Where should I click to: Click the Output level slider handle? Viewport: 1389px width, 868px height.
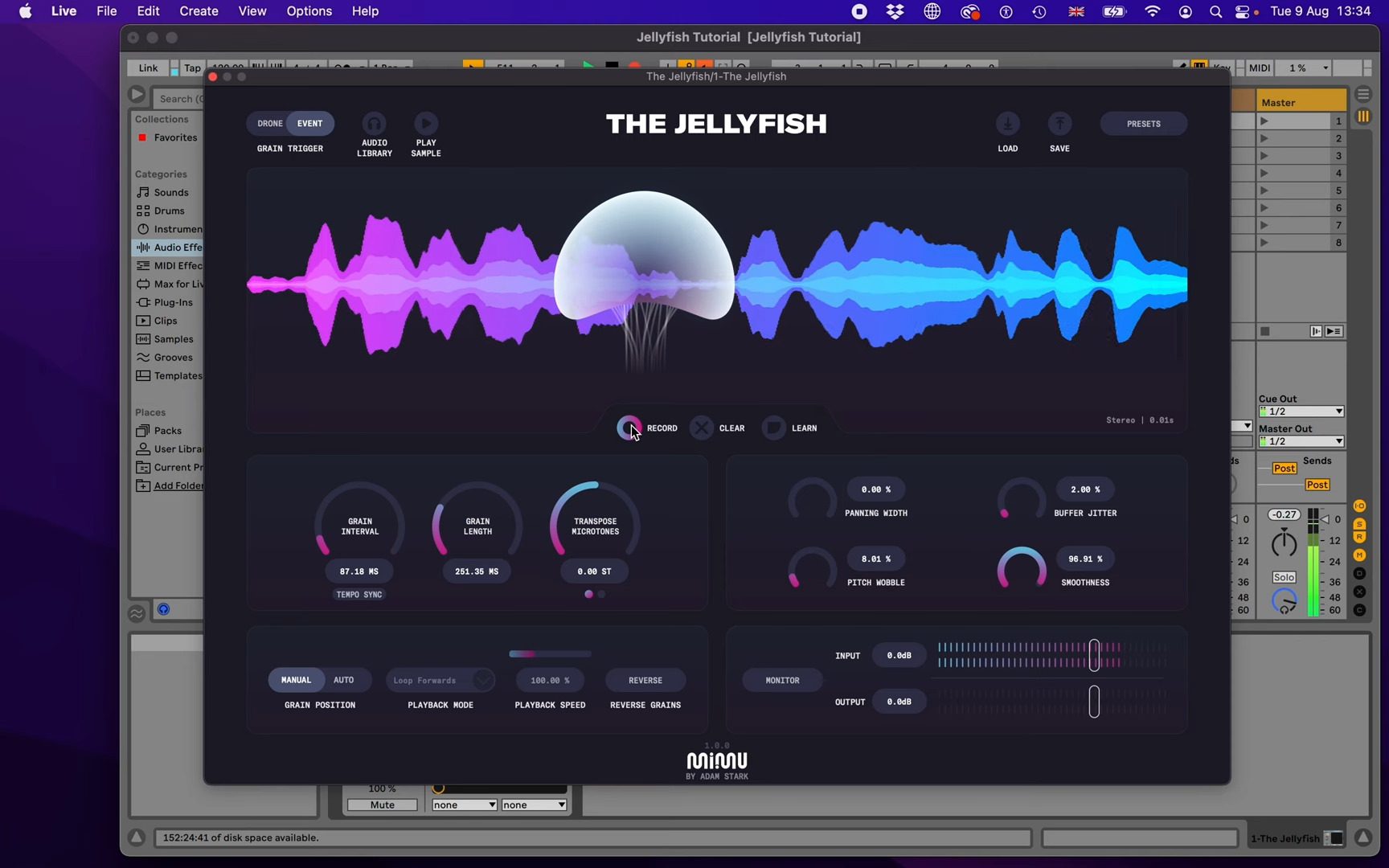[1094, 702]
